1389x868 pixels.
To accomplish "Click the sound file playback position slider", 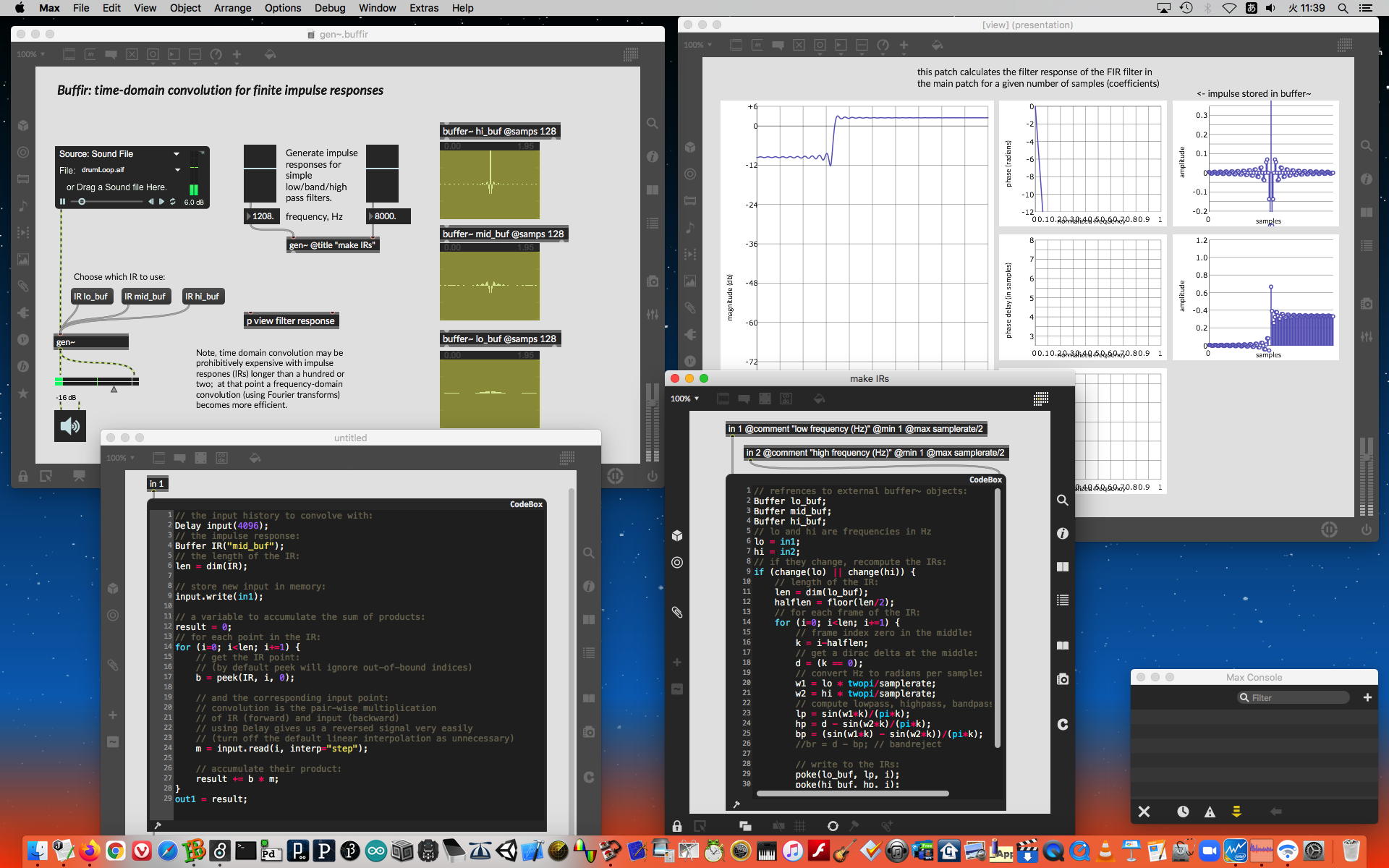I will point(109,202).
